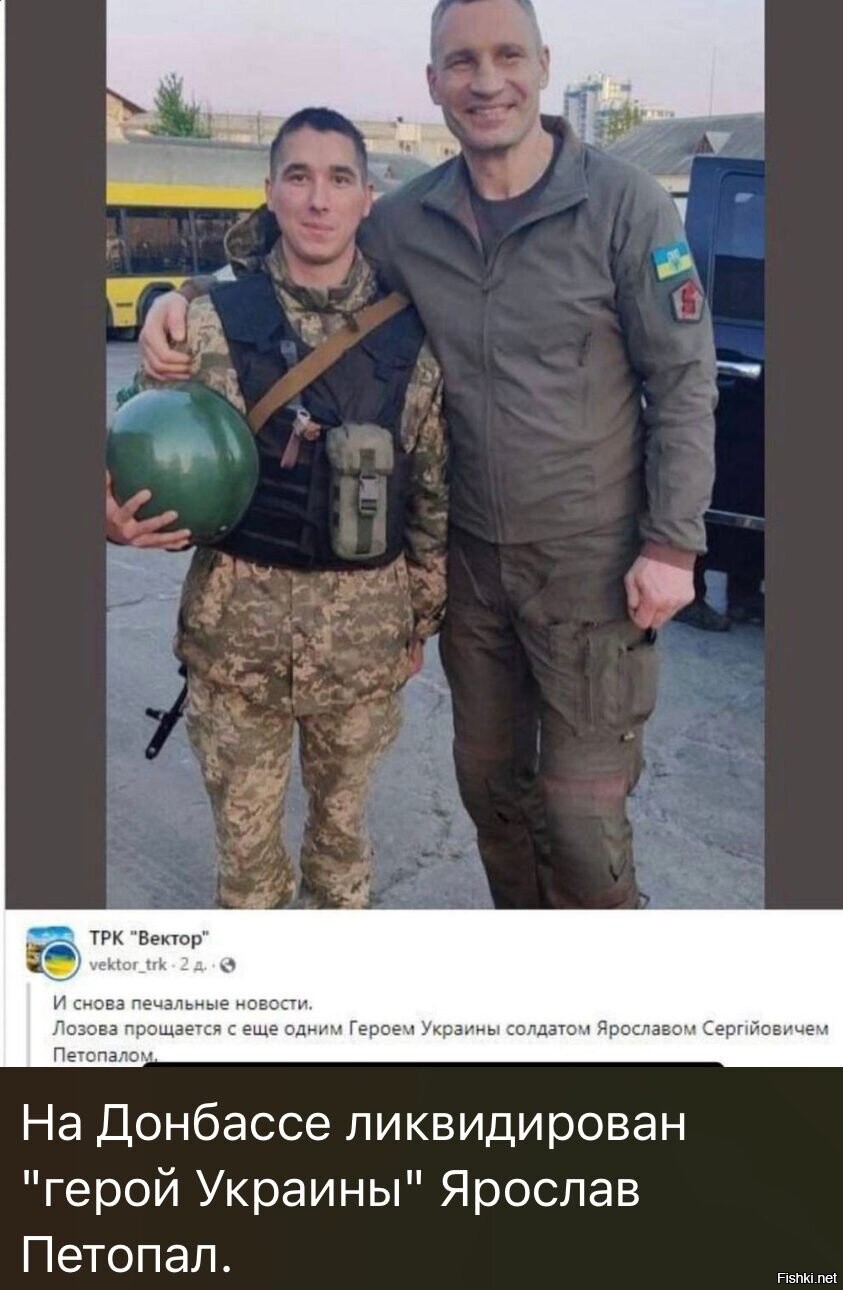The image size is (843, 1290).
Task: Click the green pouch on the vest
Action: click(x=359, y=490)
